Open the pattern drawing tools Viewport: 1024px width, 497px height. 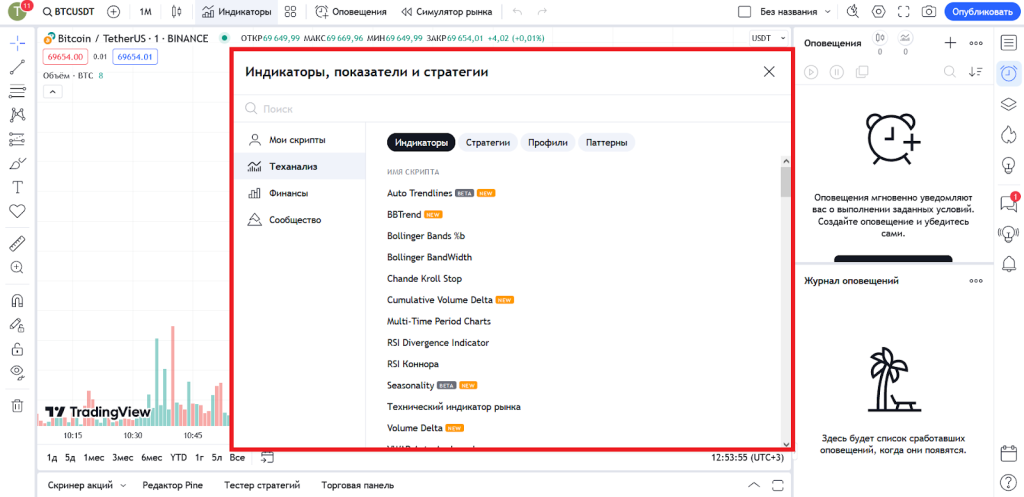click(x=18, y=115)
